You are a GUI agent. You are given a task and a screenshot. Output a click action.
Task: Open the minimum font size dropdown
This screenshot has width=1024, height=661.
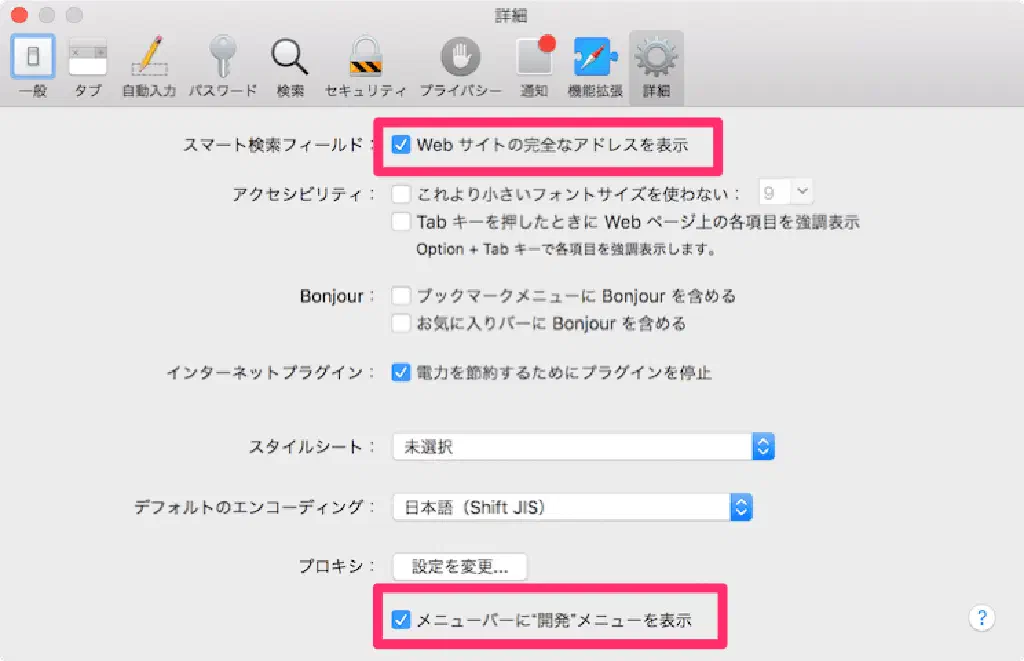(x=788, y=193)
